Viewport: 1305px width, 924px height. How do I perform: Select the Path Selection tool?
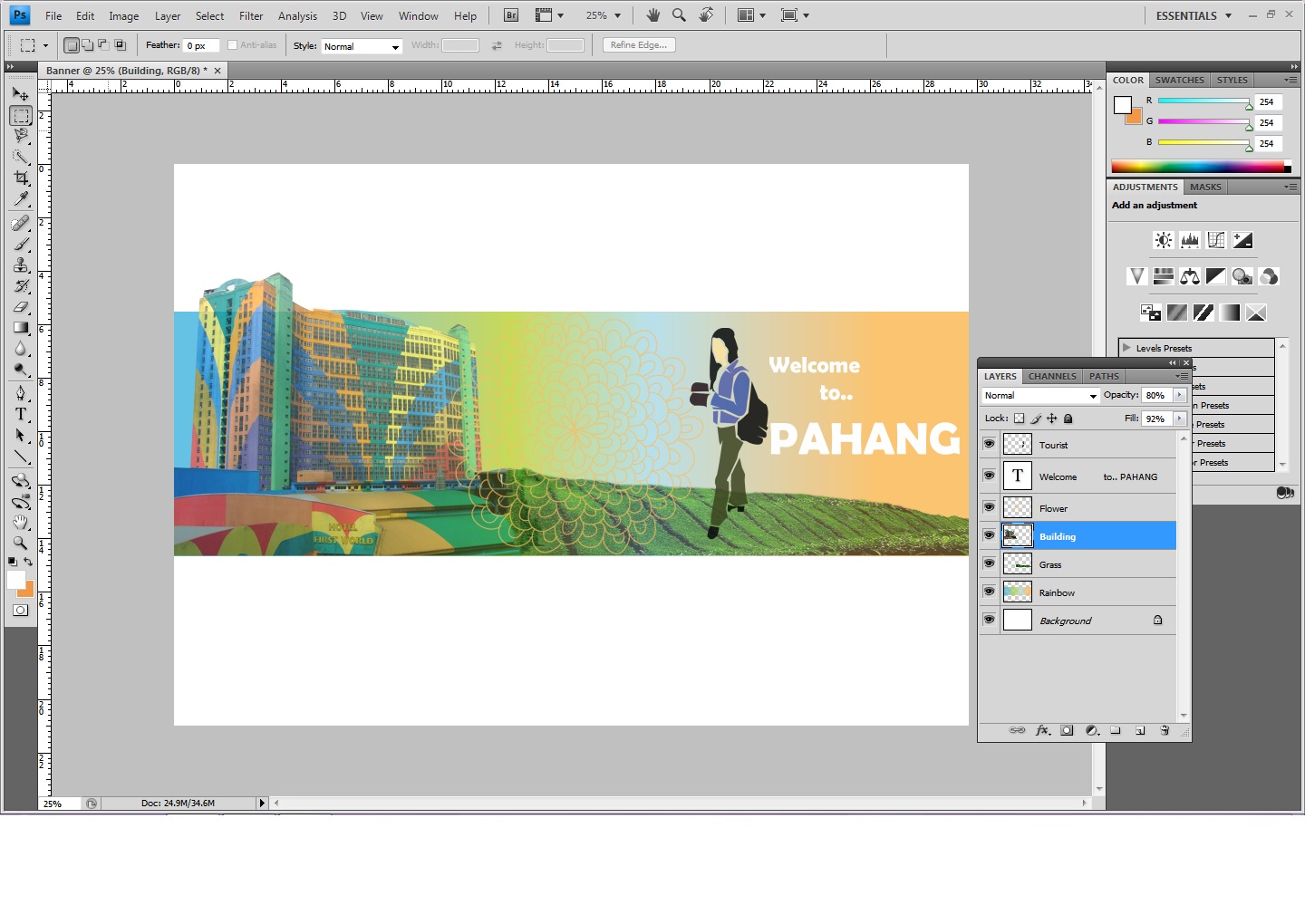[21, 435]
